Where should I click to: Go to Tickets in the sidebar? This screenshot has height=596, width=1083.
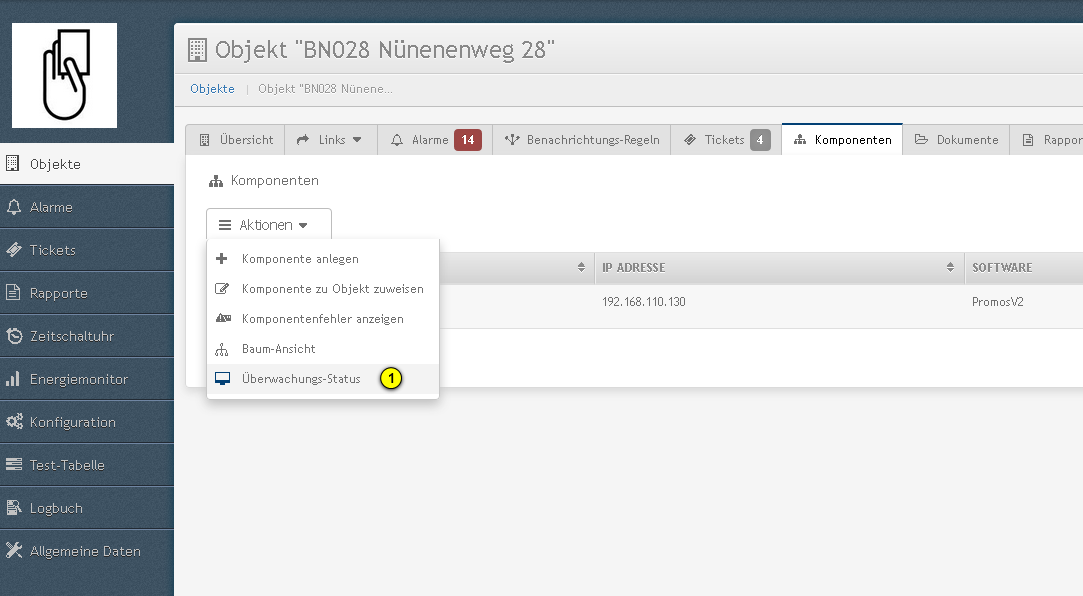click(x=87, y=250)
